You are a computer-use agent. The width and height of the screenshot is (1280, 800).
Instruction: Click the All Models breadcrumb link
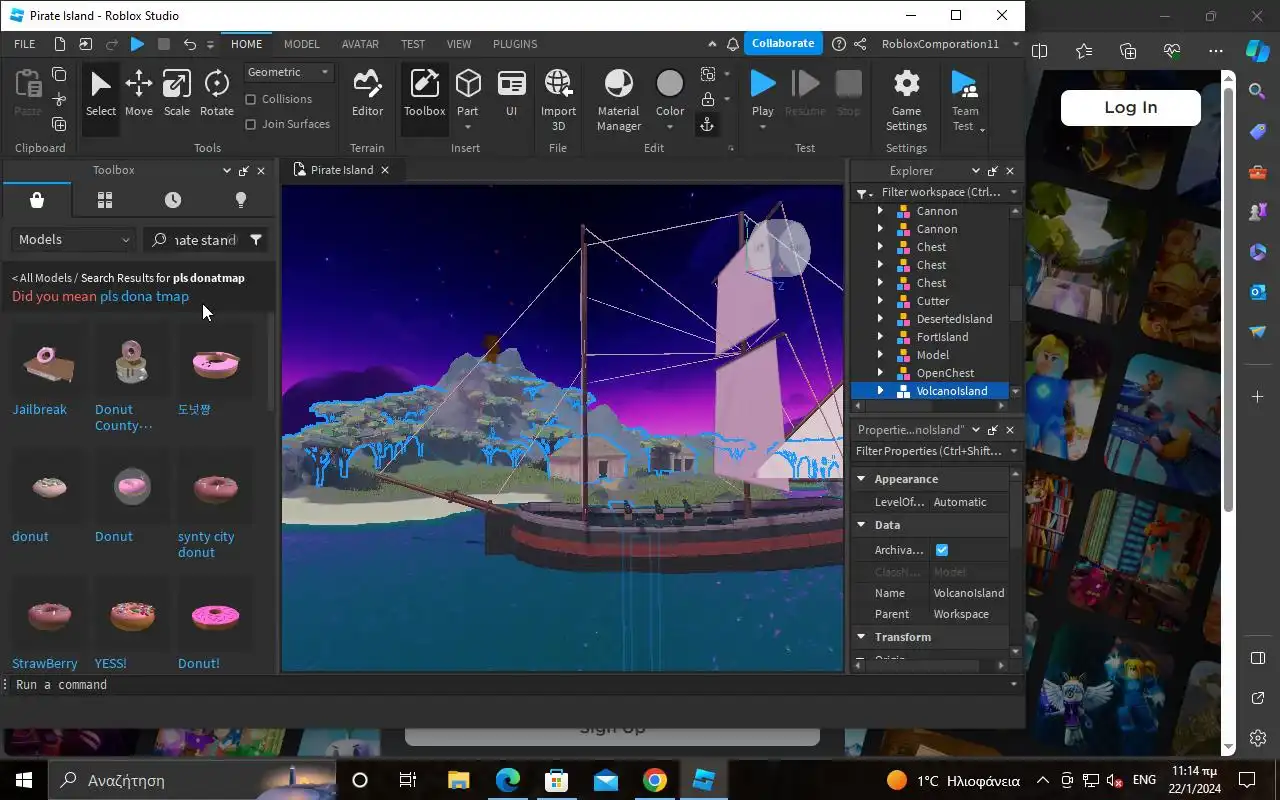(45, 278)
